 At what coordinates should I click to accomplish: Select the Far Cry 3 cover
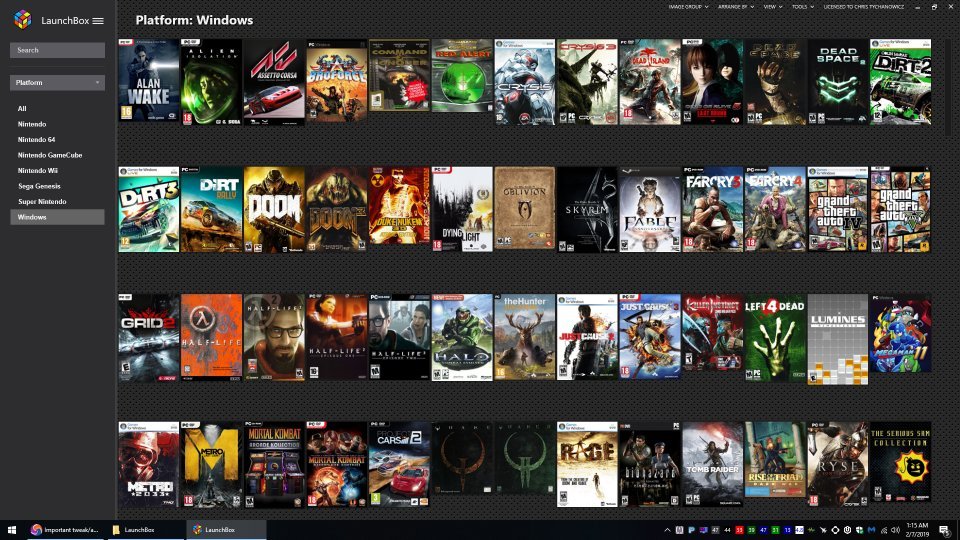click(713, 209)
